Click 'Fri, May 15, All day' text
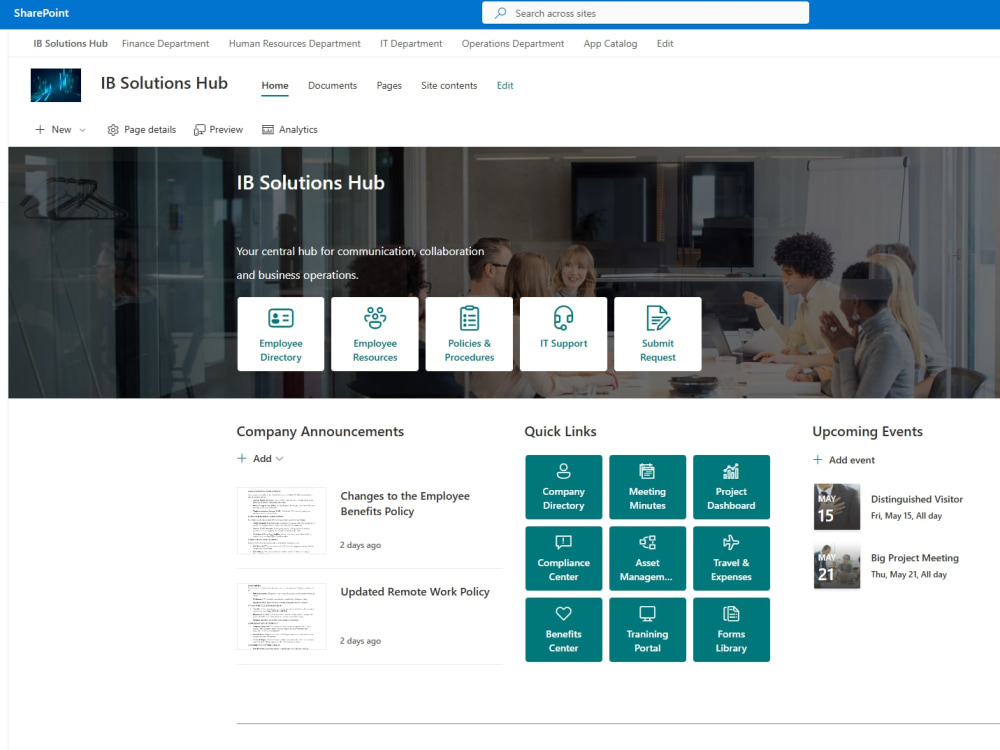The width and height of the screenshot is (1000, 750). pyautogui.click(x=906, y=516)
